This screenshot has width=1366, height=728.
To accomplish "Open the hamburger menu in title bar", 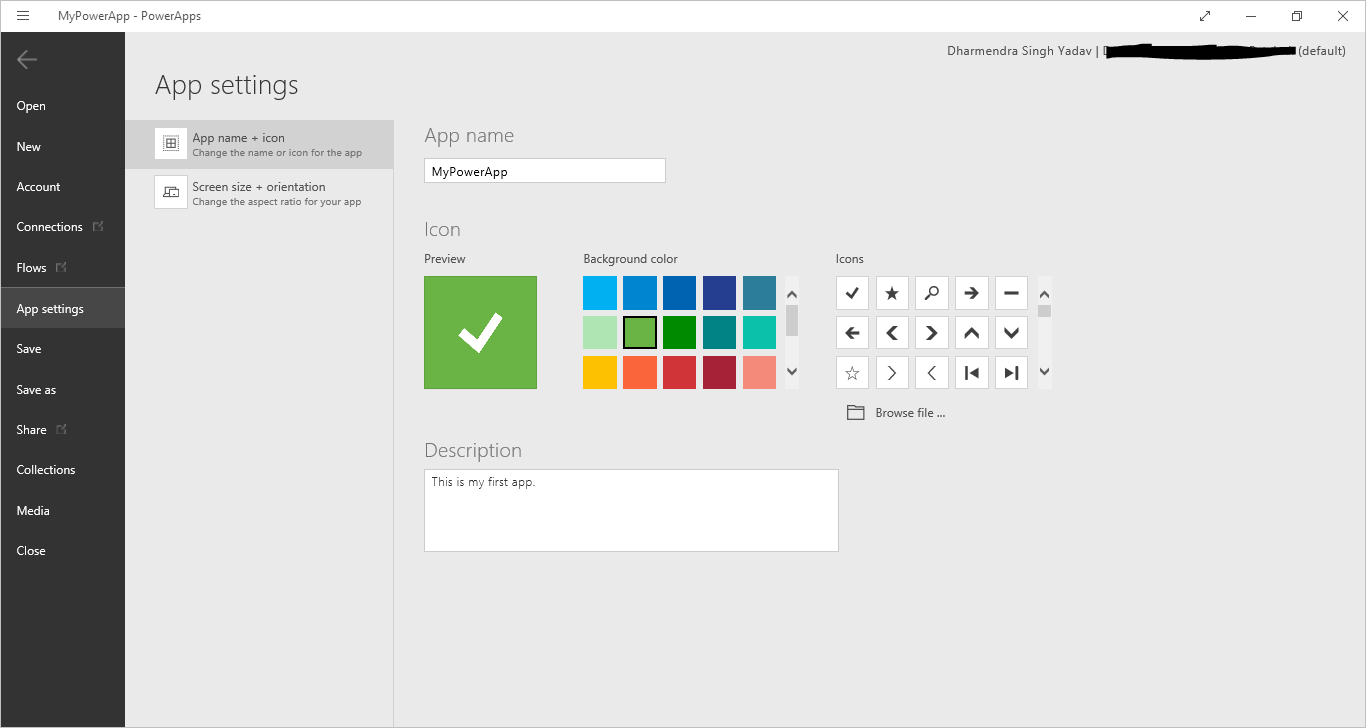I will point(23,16).
